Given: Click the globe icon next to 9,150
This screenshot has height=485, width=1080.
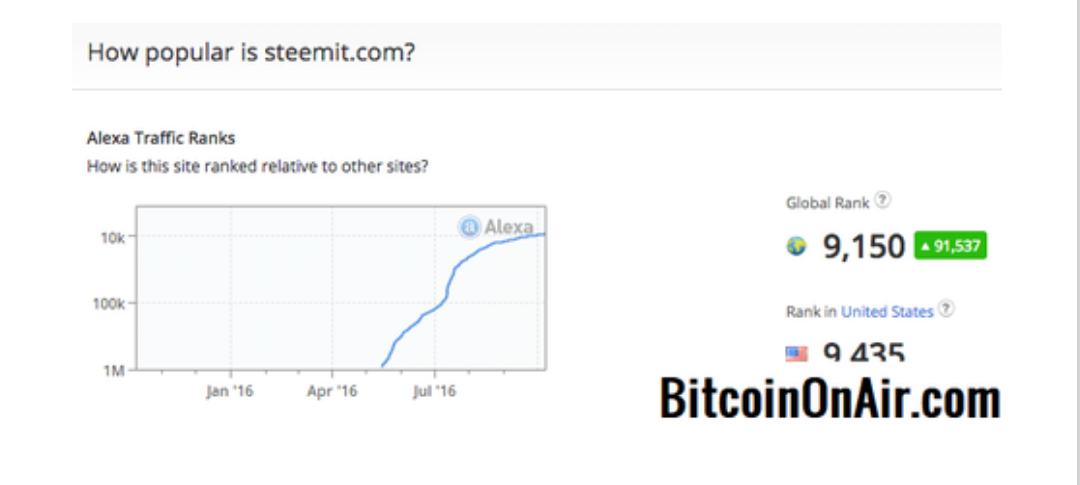Looking at the screenshot, I should (x=796, y=246).
